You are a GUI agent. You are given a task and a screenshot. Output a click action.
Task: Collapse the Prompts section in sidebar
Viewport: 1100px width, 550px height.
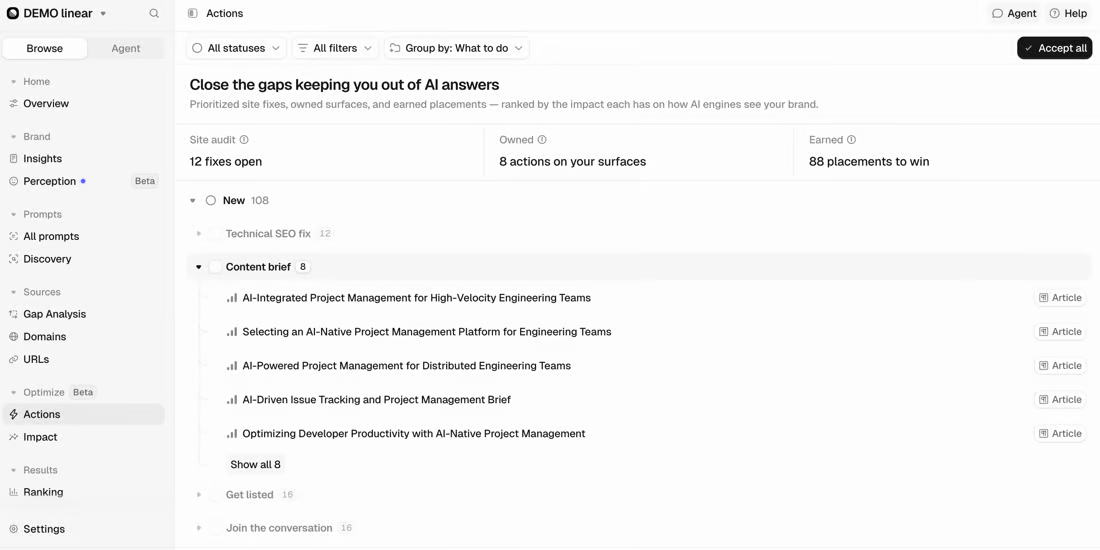13,215
